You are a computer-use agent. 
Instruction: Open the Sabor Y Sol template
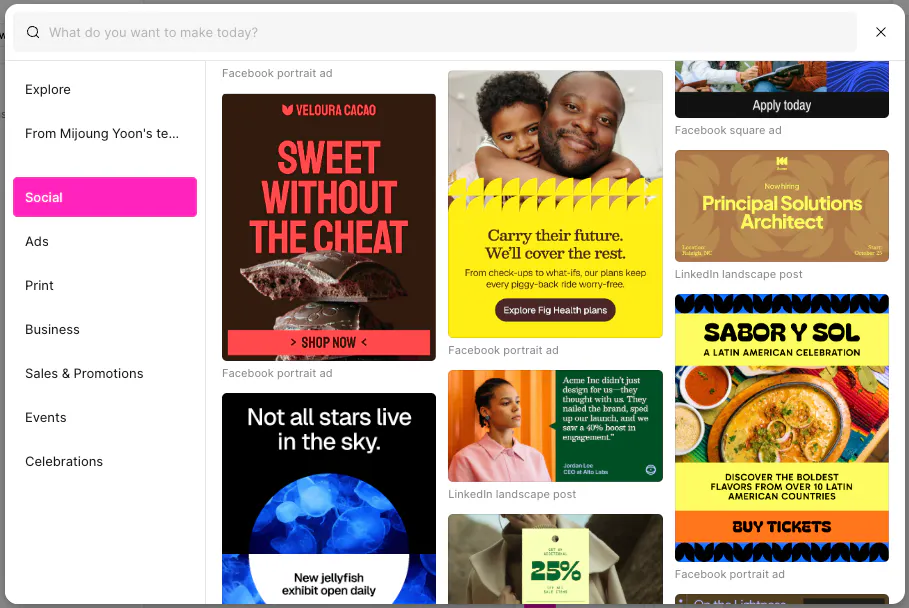point(781,428)
